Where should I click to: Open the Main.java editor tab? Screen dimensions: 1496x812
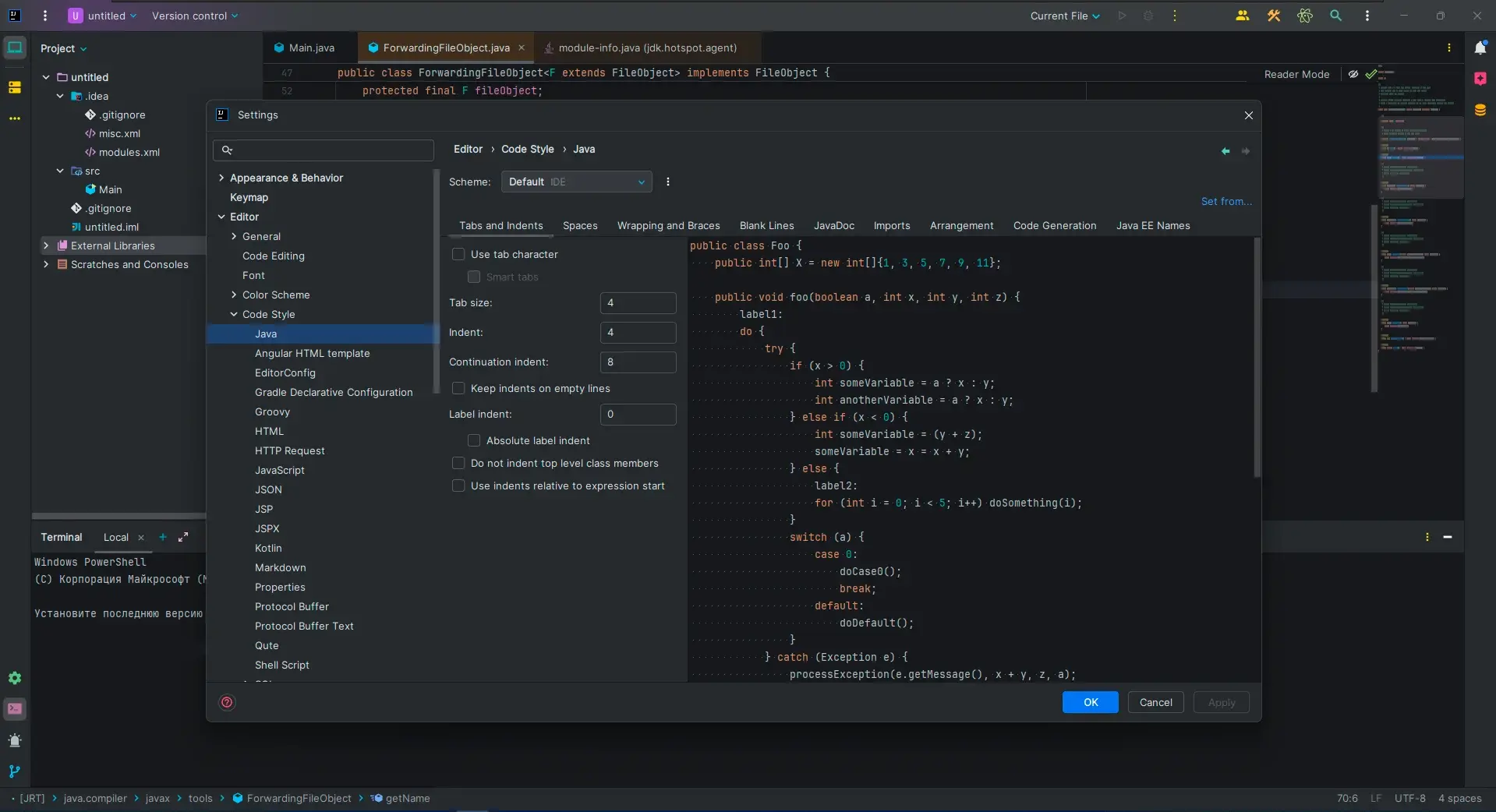(311, 48)
